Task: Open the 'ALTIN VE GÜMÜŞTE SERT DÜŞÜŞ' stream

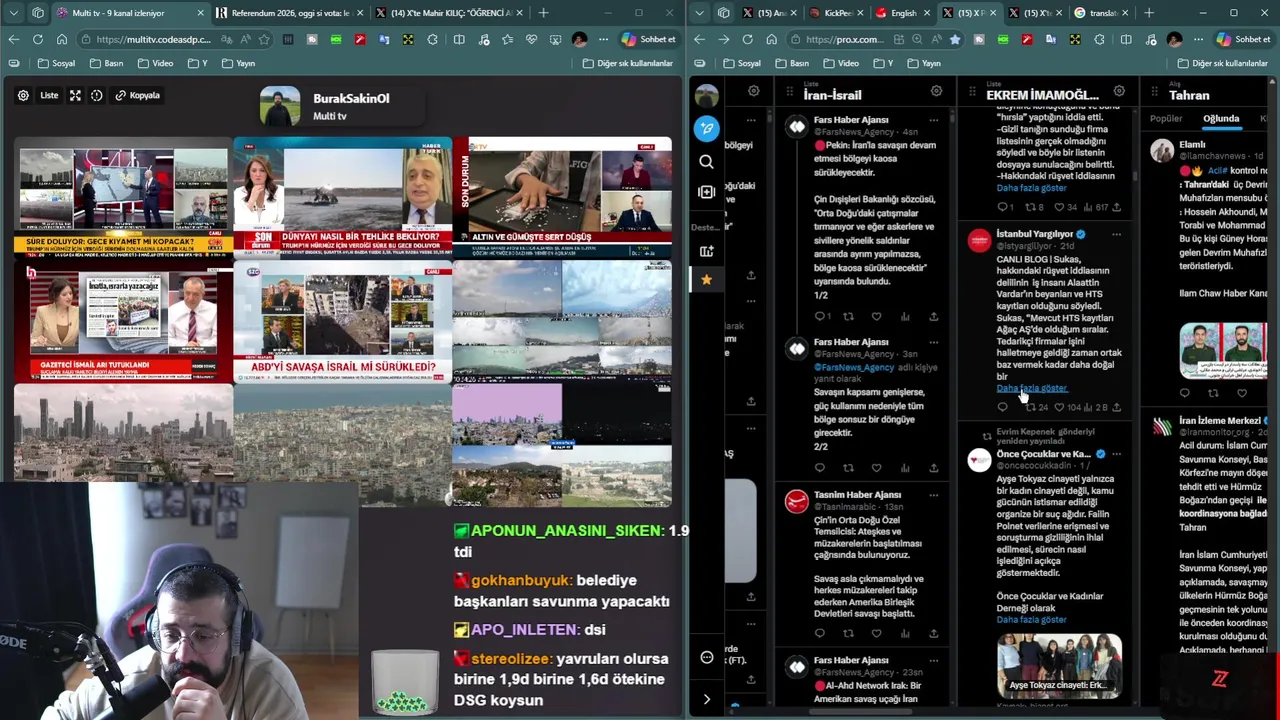Action: (562, 199)
